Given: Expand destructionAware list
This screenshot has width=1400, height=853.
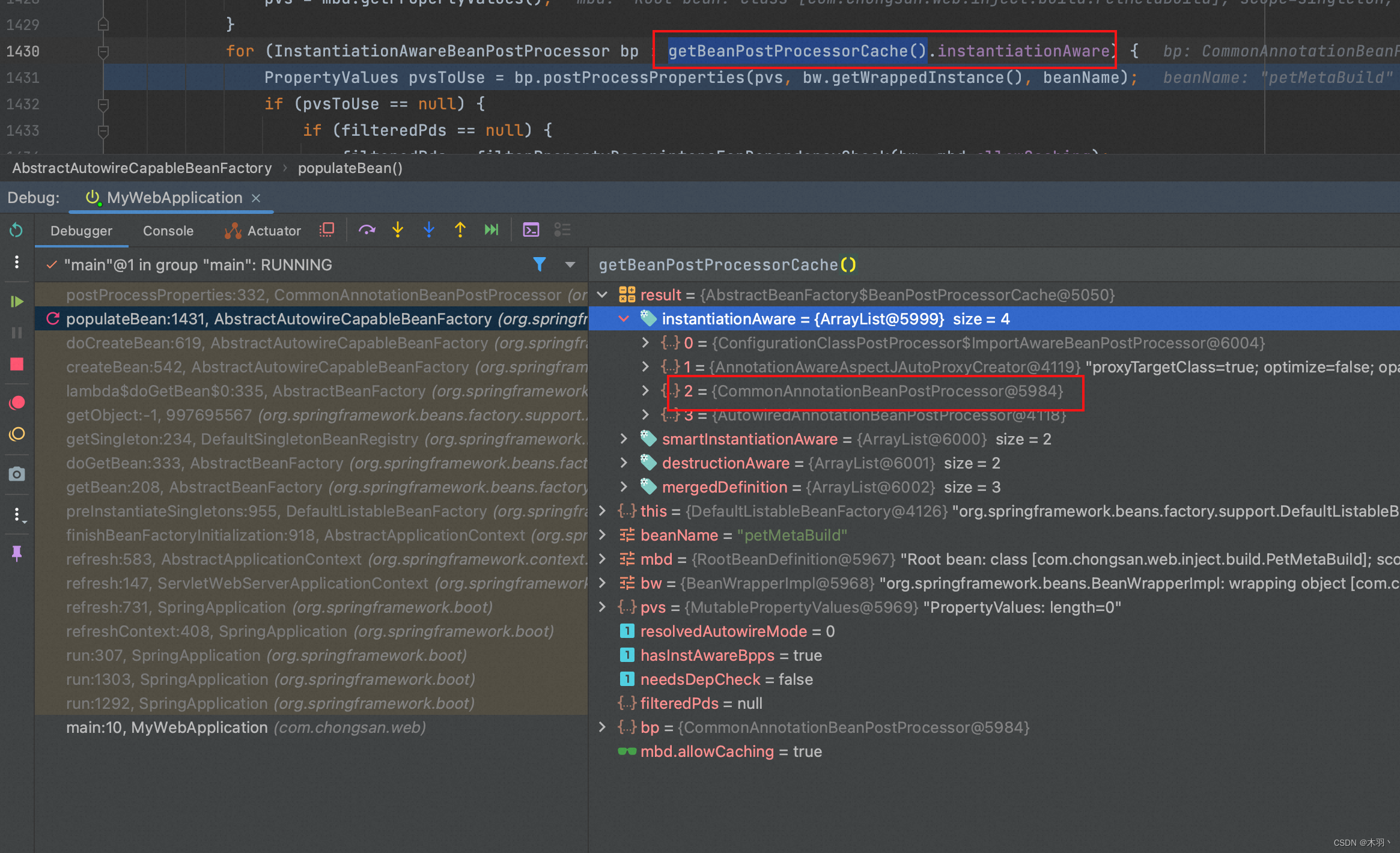Looking at the screenshot, I should click(x=624, y=463).
